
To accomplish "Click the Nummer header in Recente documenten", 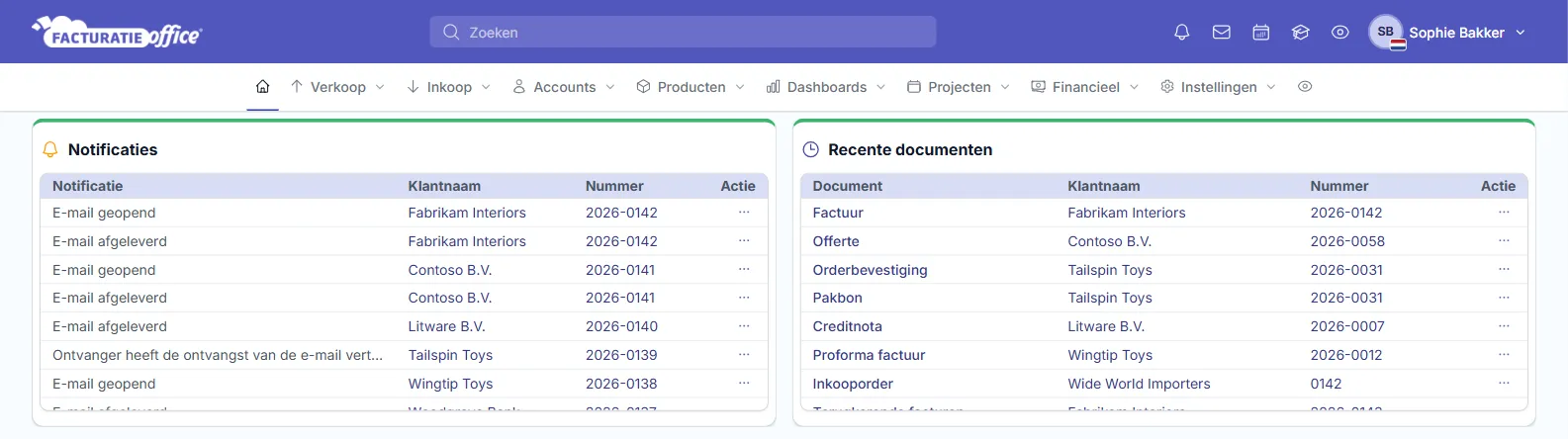I will (x=1339, y=186).
